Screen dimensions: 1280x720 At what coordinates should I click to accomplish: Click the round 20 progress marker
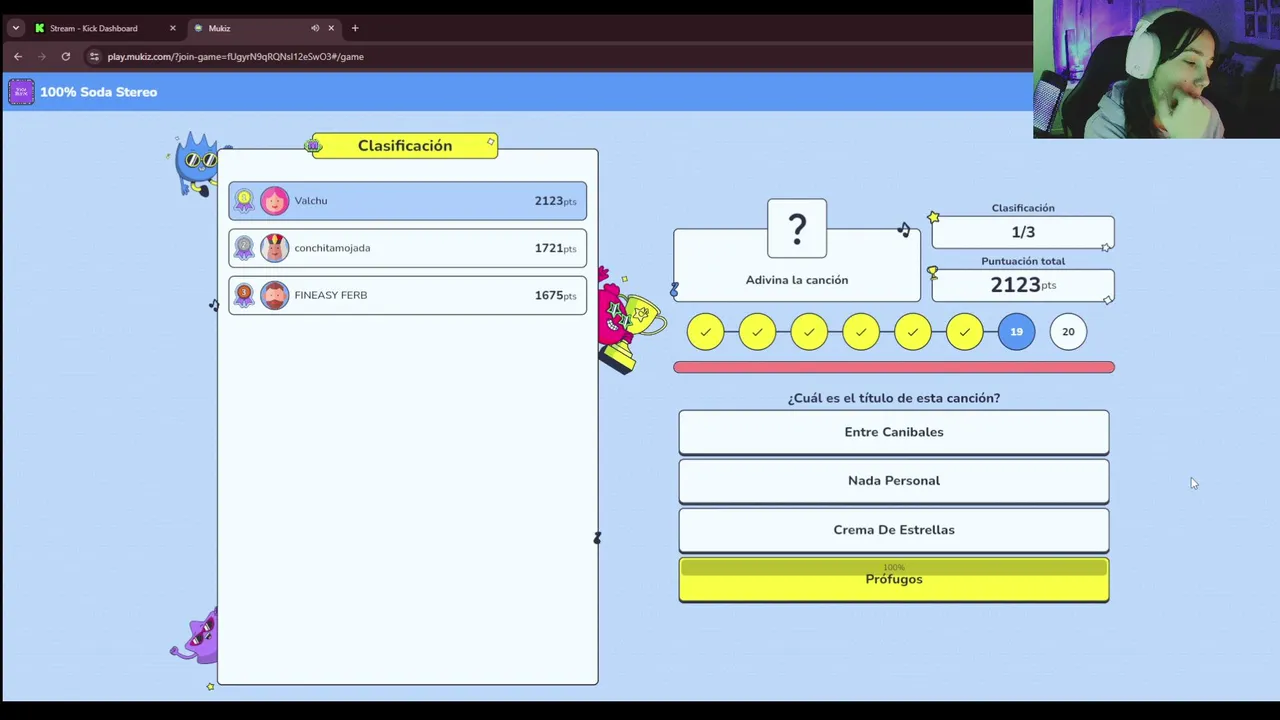(x=1068, y=332)
